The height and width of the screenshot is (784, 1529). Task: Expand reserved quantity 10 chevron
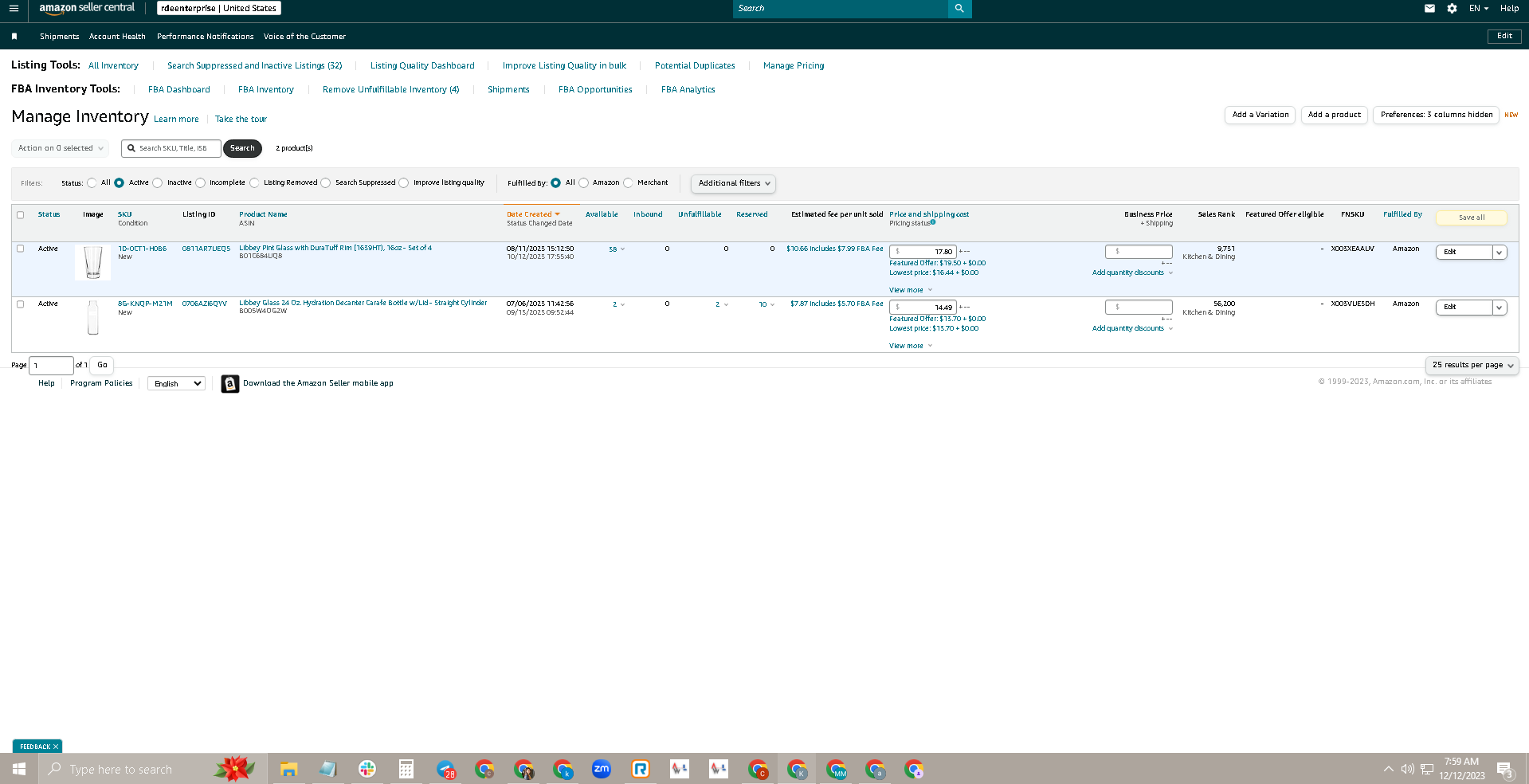click(772, 304)
